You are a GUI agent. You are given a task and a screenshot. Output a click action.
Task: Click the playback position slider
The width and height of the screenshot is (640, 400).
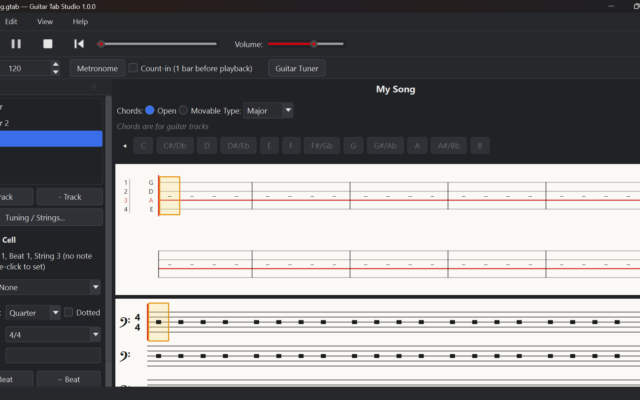[x=158, y=44]
